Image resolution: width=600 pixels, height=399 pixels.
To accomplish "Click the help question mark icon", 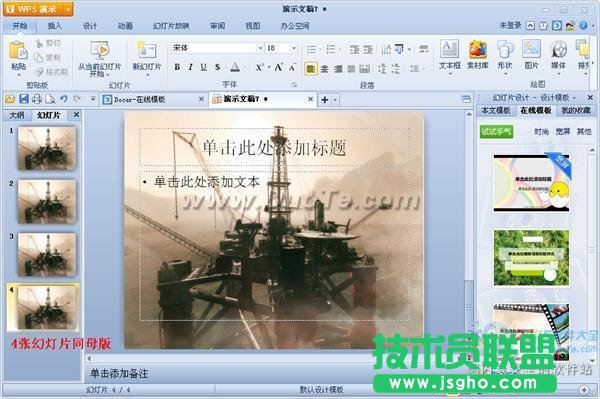I will point(583,26).
